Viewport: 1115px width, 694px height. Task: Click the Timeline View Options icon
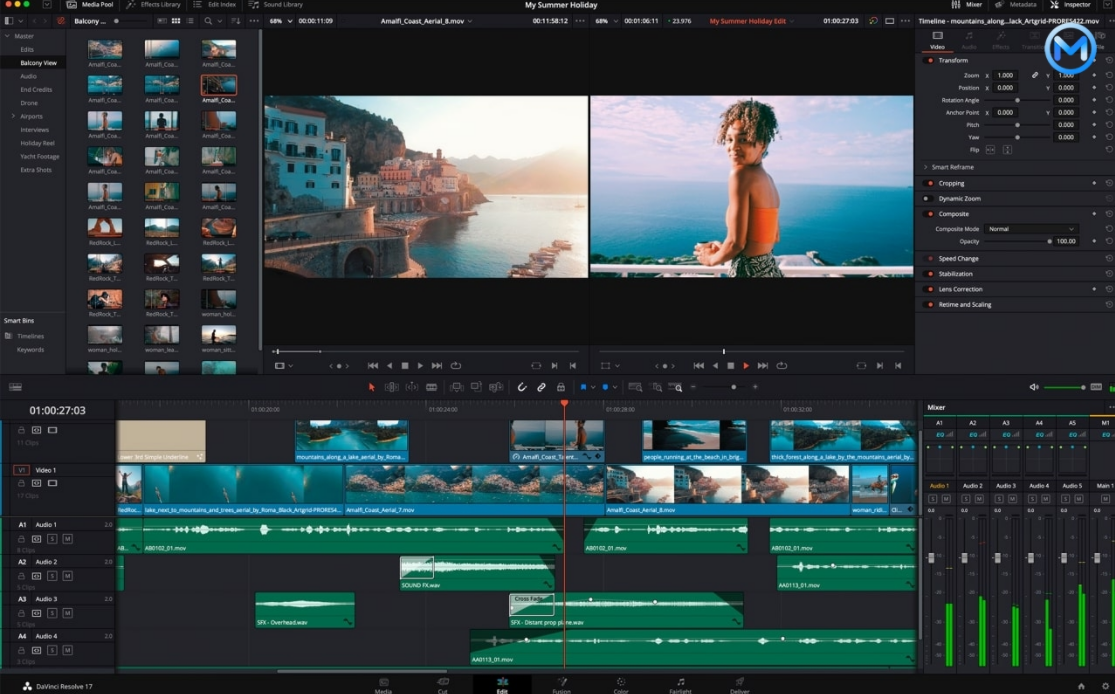15,388
